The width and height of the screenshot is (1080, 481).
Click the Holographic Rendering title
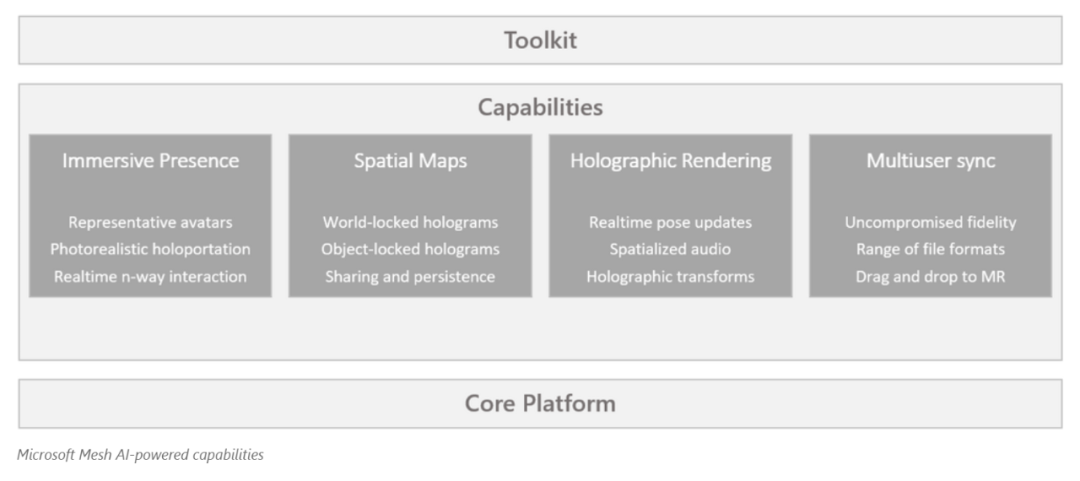click(x=671, y=161)
